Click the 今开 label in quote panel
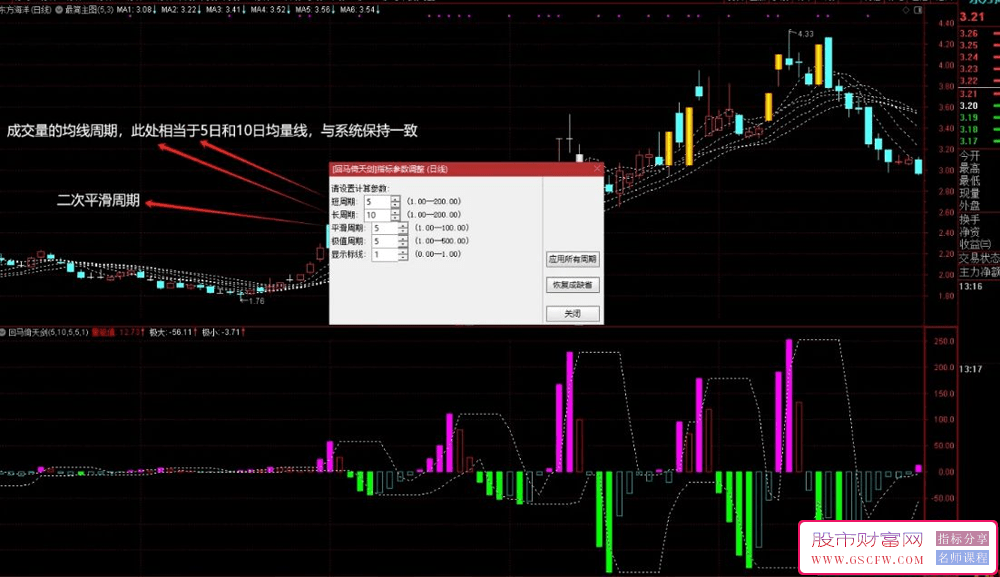The height and width of the screenshot is (577, 1000). (x=969, y=156)
